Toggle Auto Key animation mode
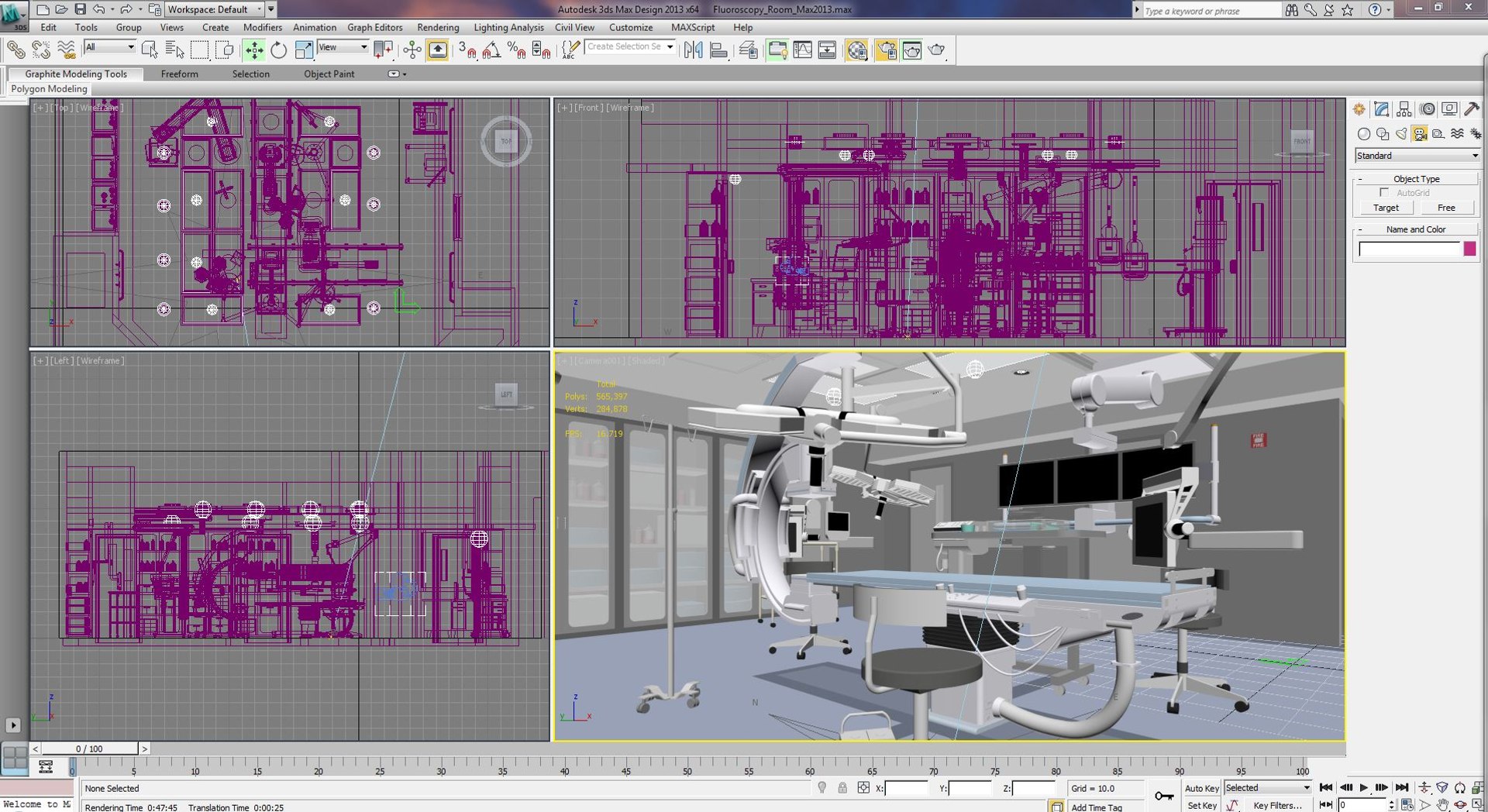The image size is (1488, 812). click(x=1201, y=788)
